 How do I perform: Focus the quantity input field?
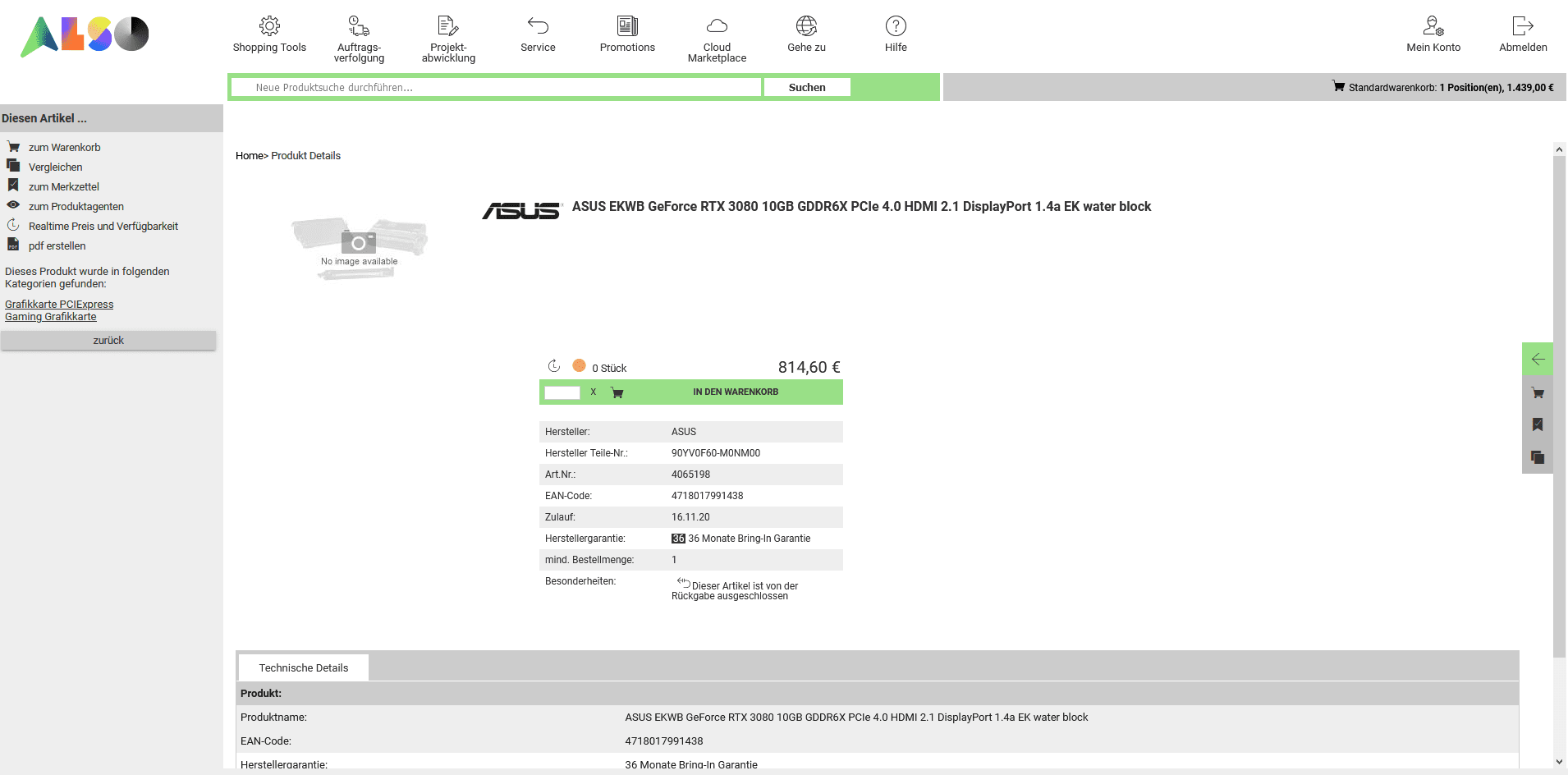coord(562,392)
